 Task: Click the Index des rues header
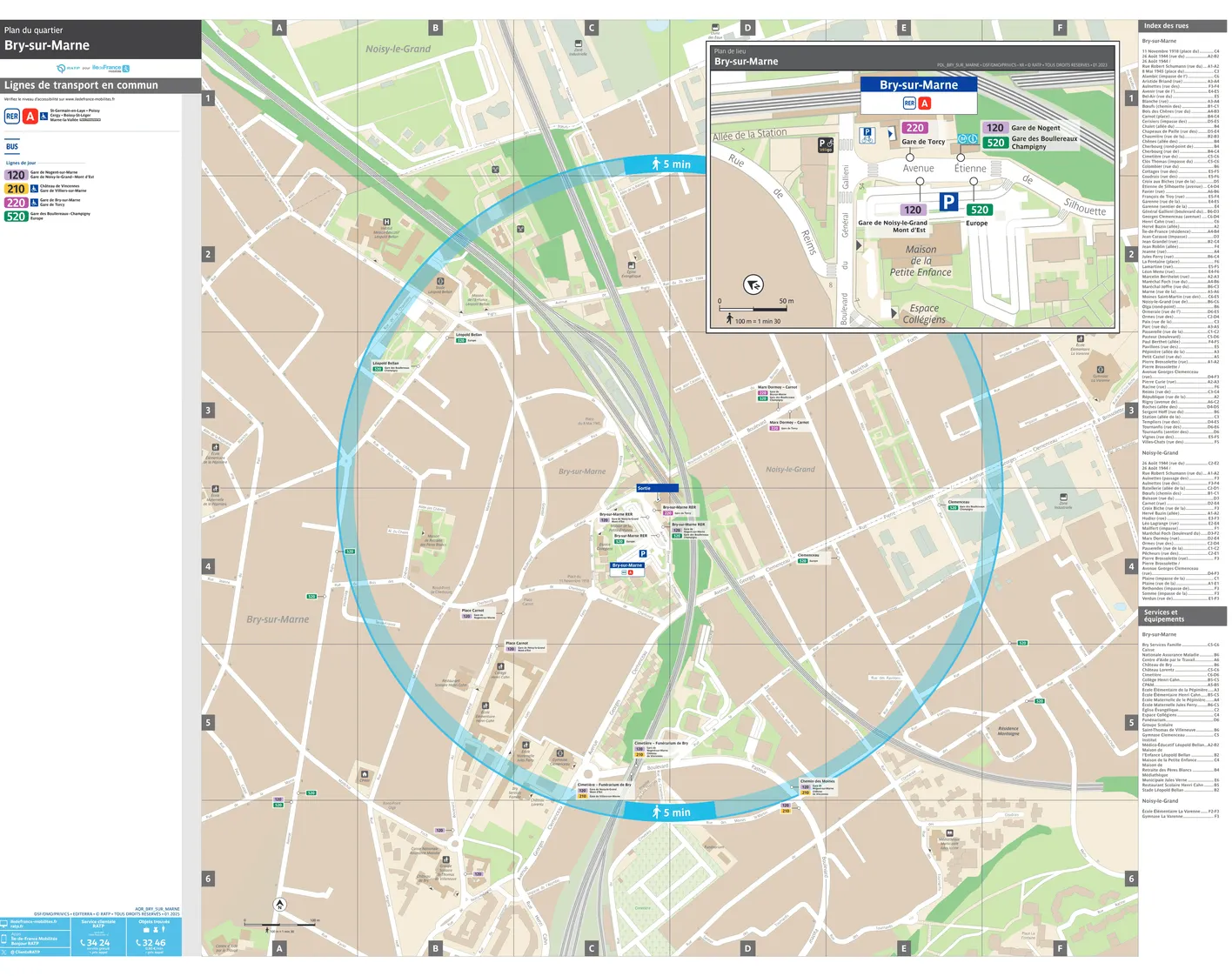pos(1182,26)
